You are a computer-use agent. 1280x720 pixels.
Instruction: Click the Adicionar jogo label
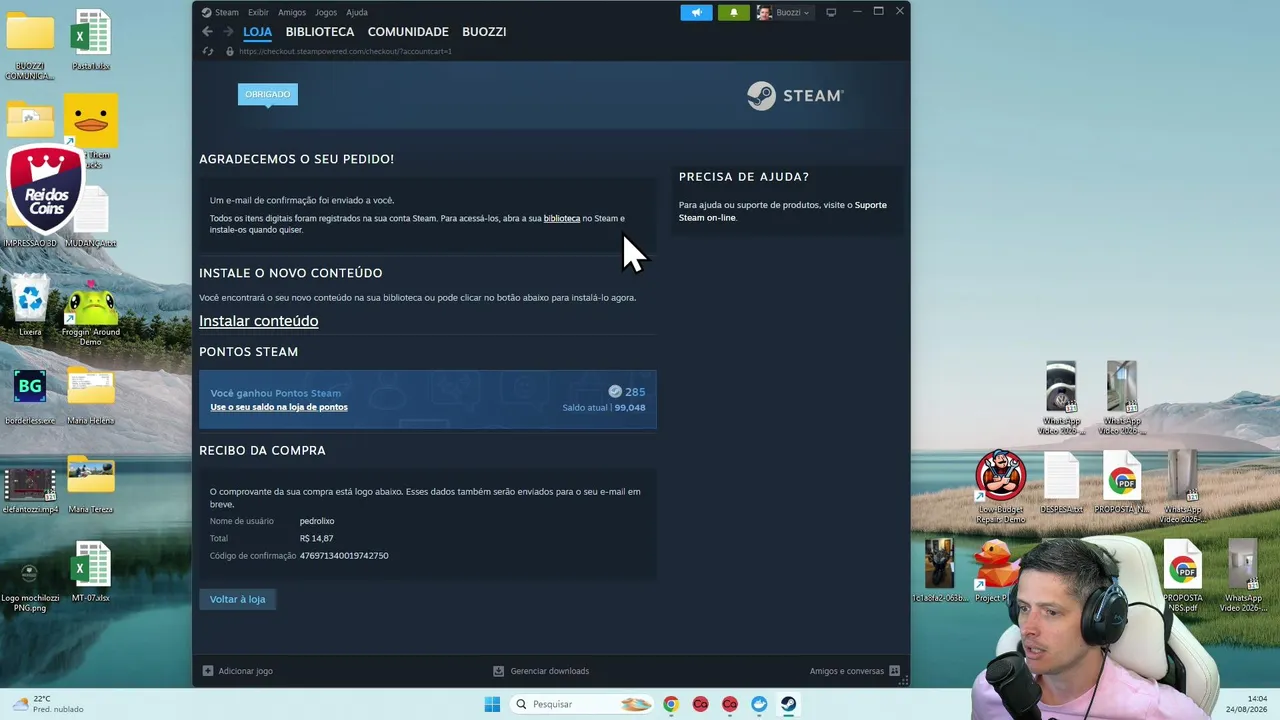click(246, 671)
